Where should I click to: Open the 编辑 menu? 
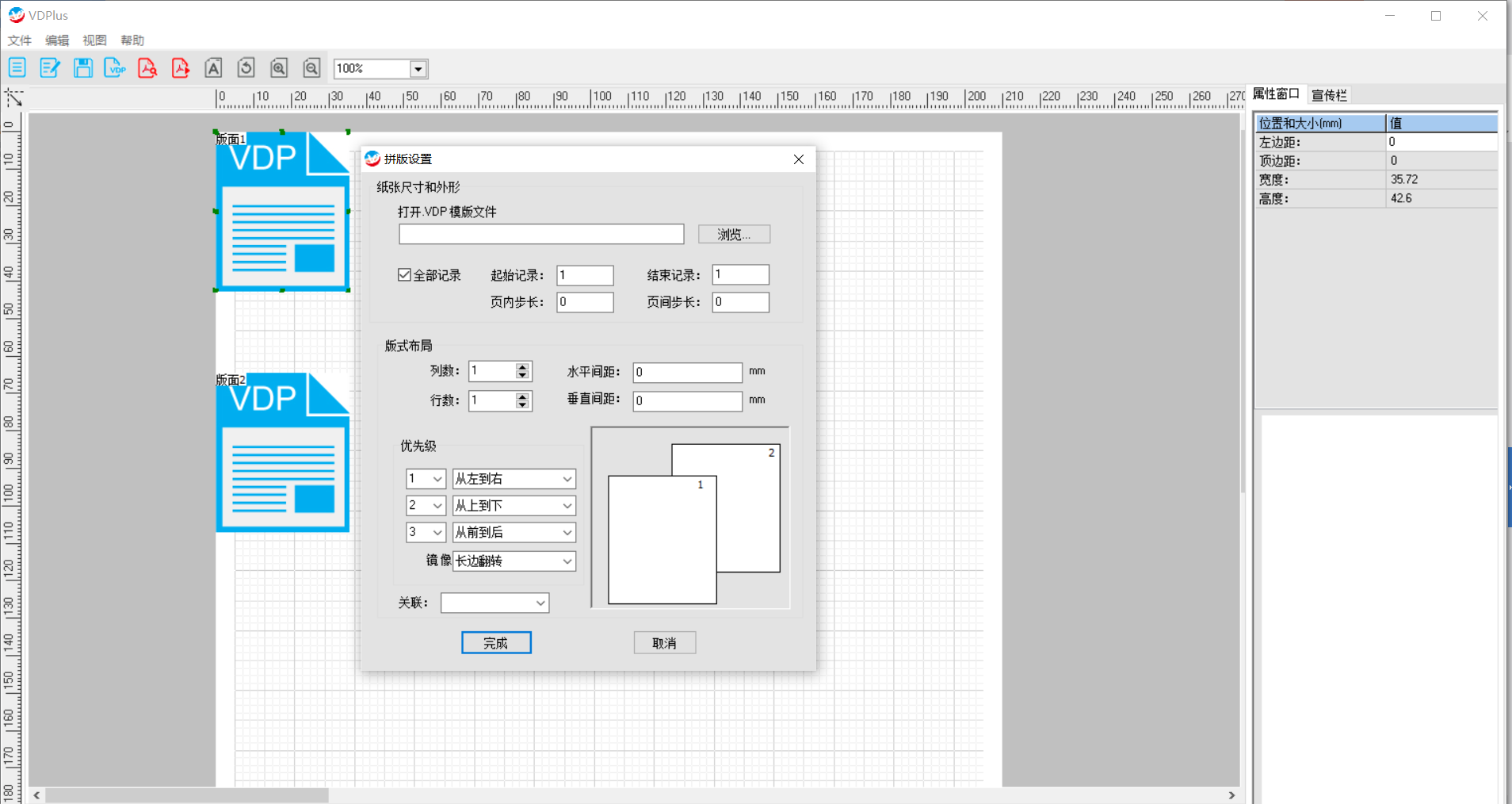coord(57,40)
